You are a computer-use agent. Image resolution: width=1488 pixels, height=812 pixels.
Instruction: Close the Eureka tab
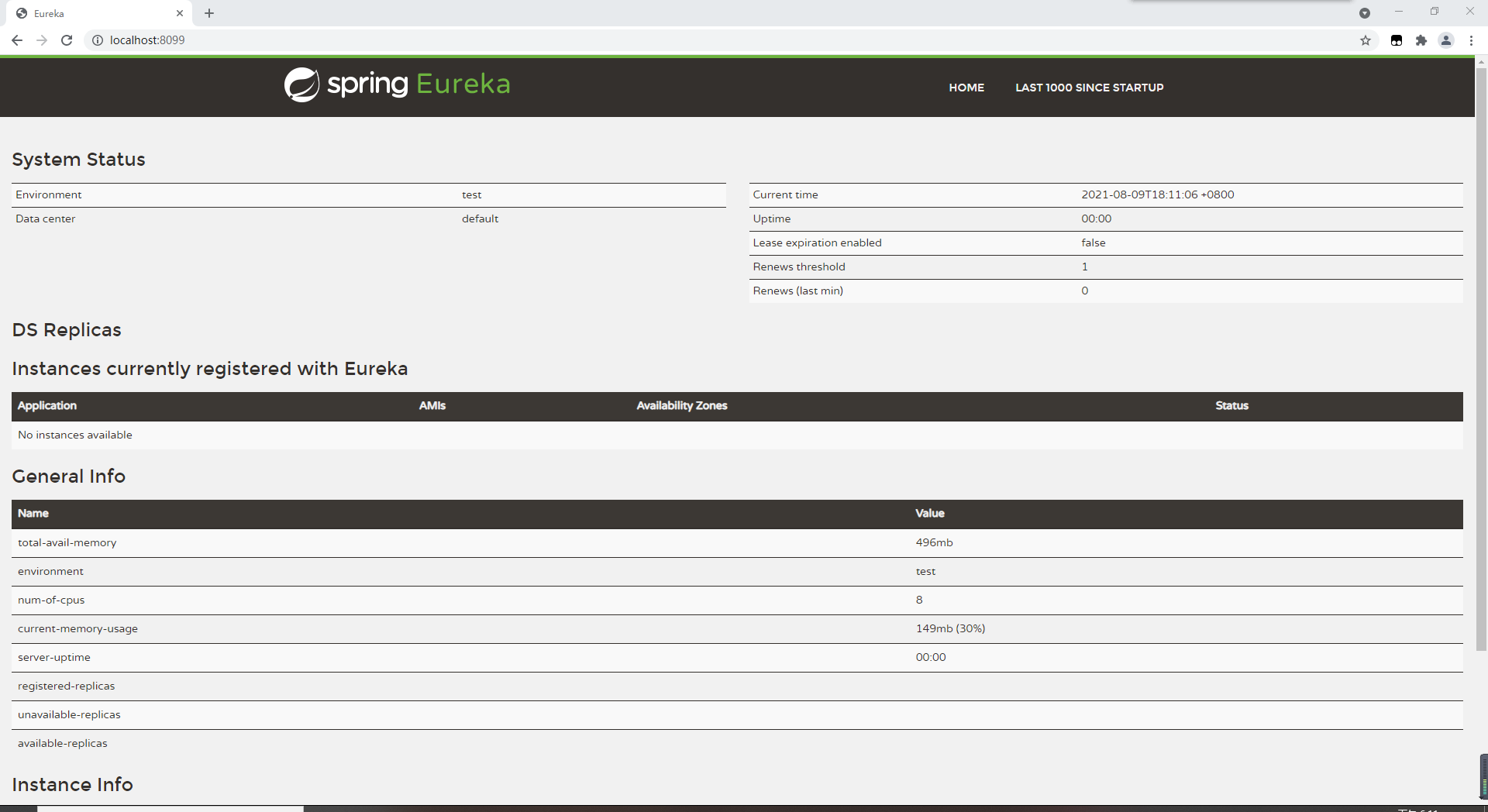tap(180, 13)
